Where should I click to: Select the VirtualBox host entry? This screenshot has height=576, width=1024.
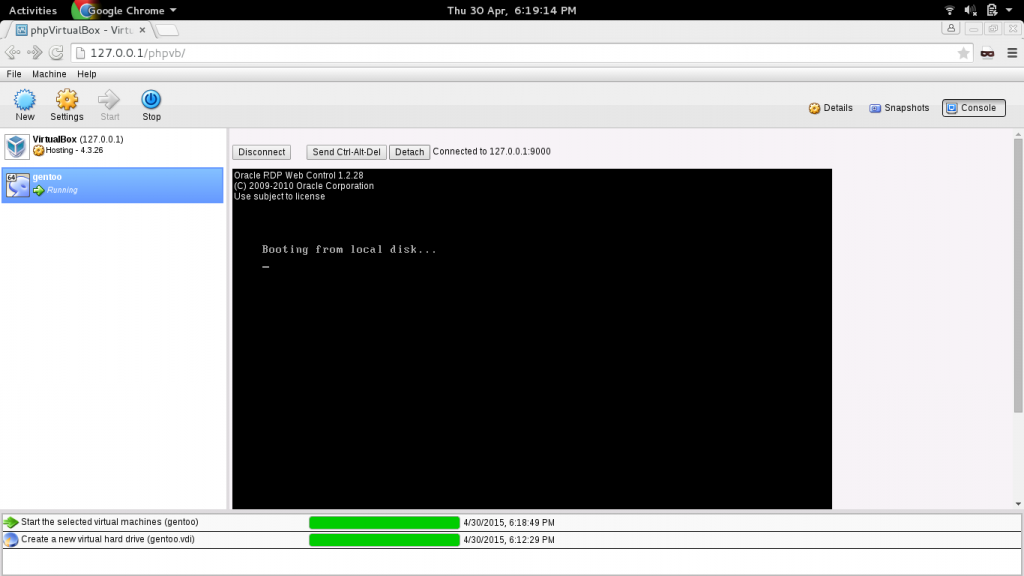coord(112,146)
